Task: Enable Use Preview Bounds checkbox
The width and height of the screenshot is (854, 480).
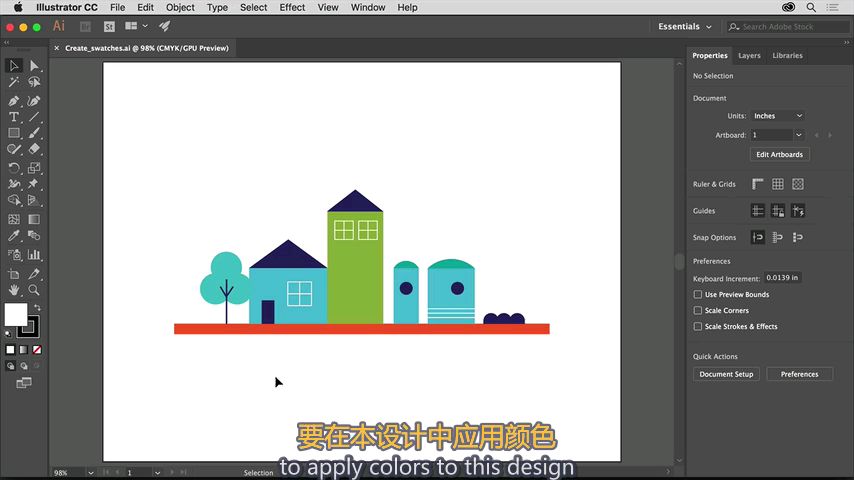Action: (698, 295)
